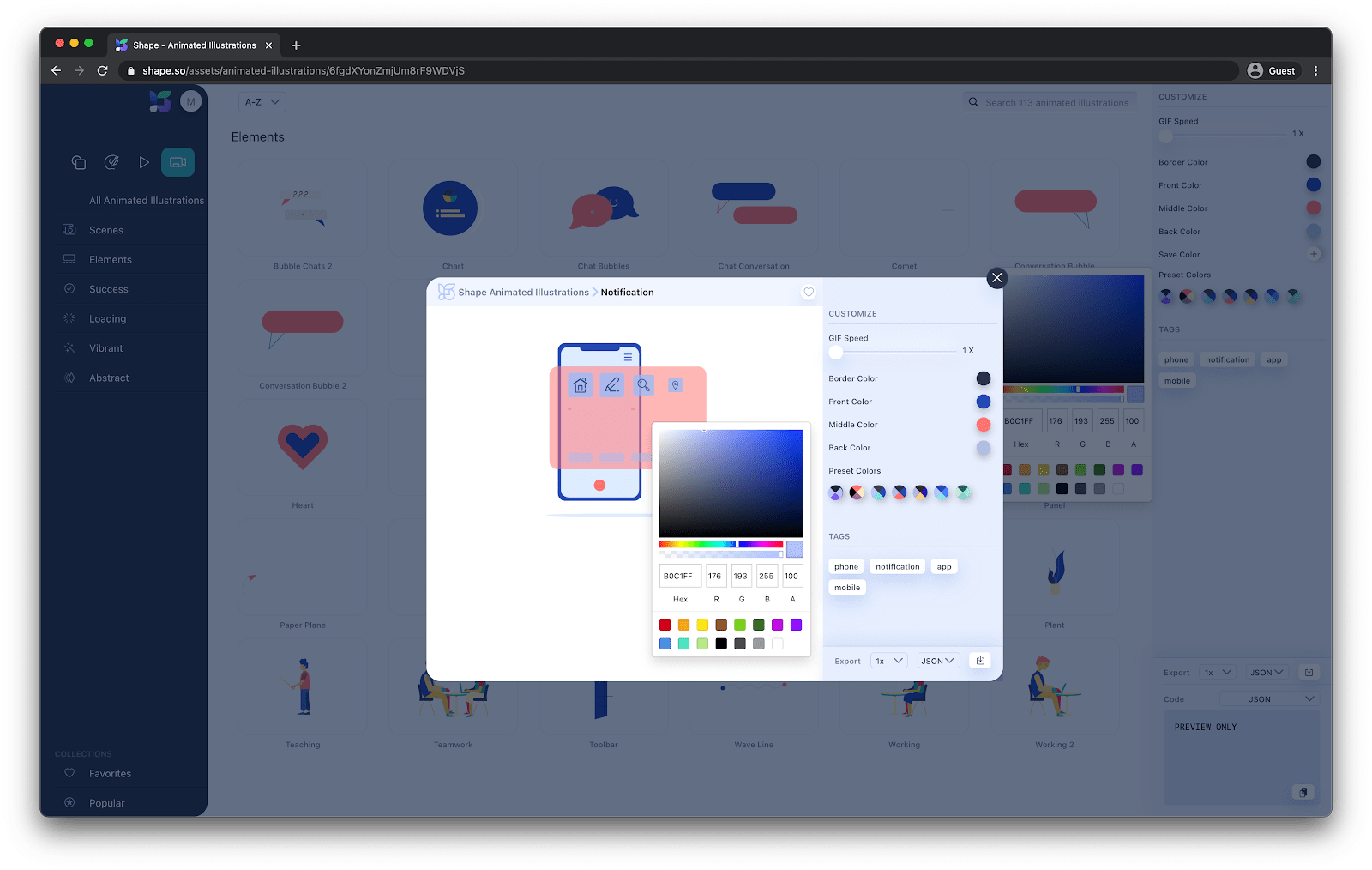Click the star icon beside Popular

coord(69,803)
